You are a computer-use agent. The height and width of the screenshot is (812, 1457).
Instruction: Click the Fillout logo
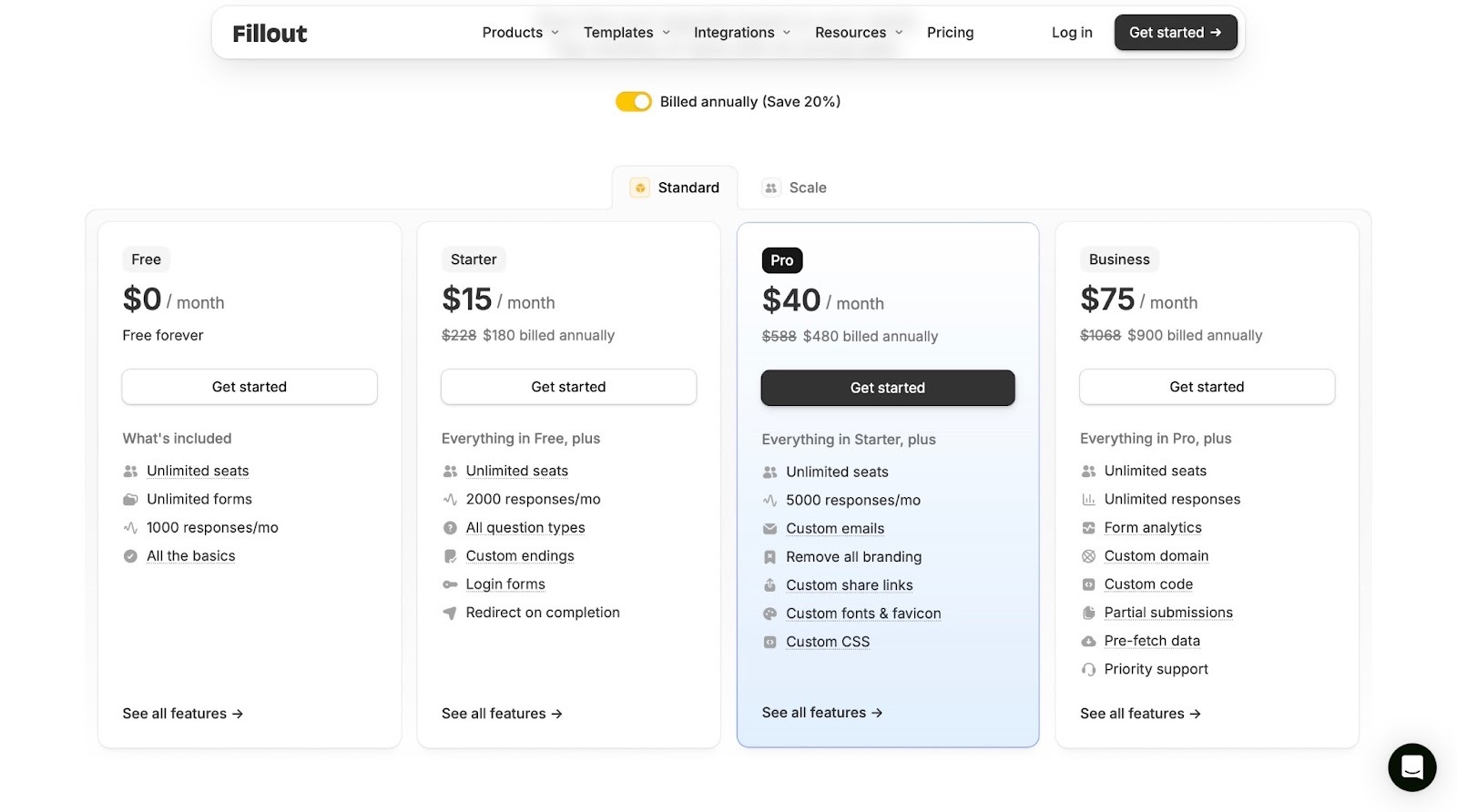(270, 34)
